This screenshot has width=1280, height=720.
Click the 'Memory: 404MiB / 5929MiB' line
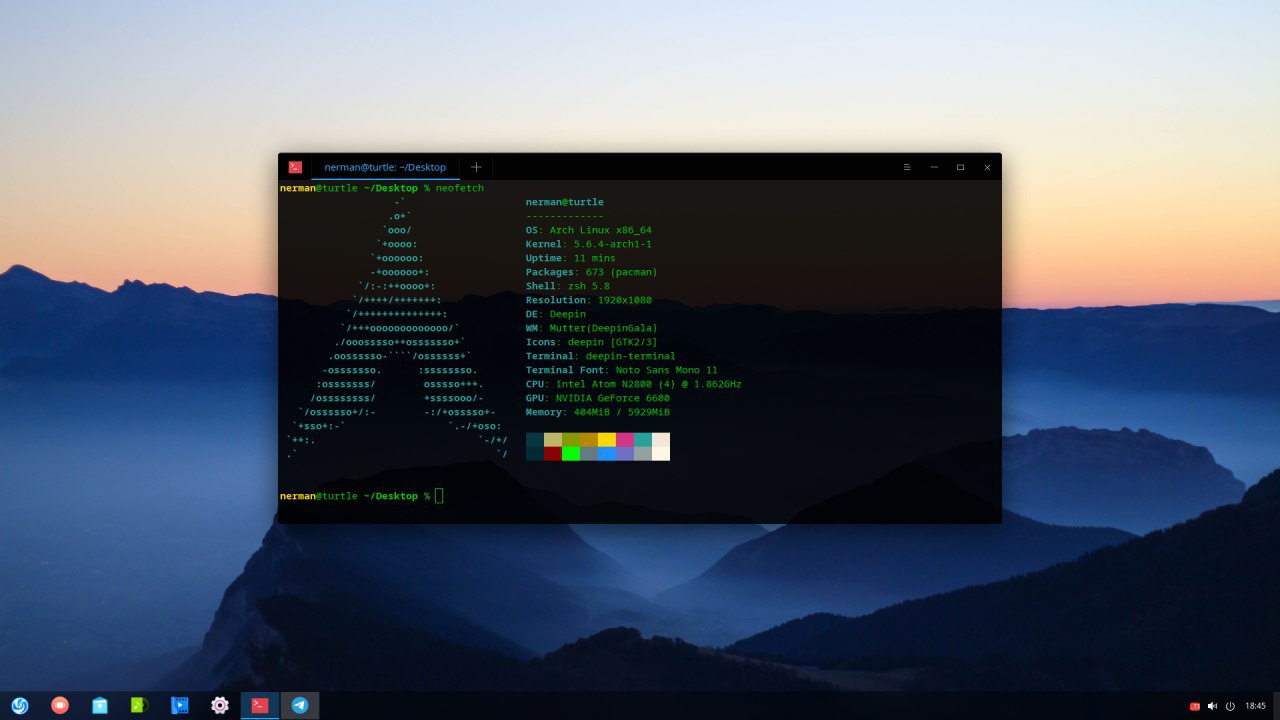click(x=598, y=412)
